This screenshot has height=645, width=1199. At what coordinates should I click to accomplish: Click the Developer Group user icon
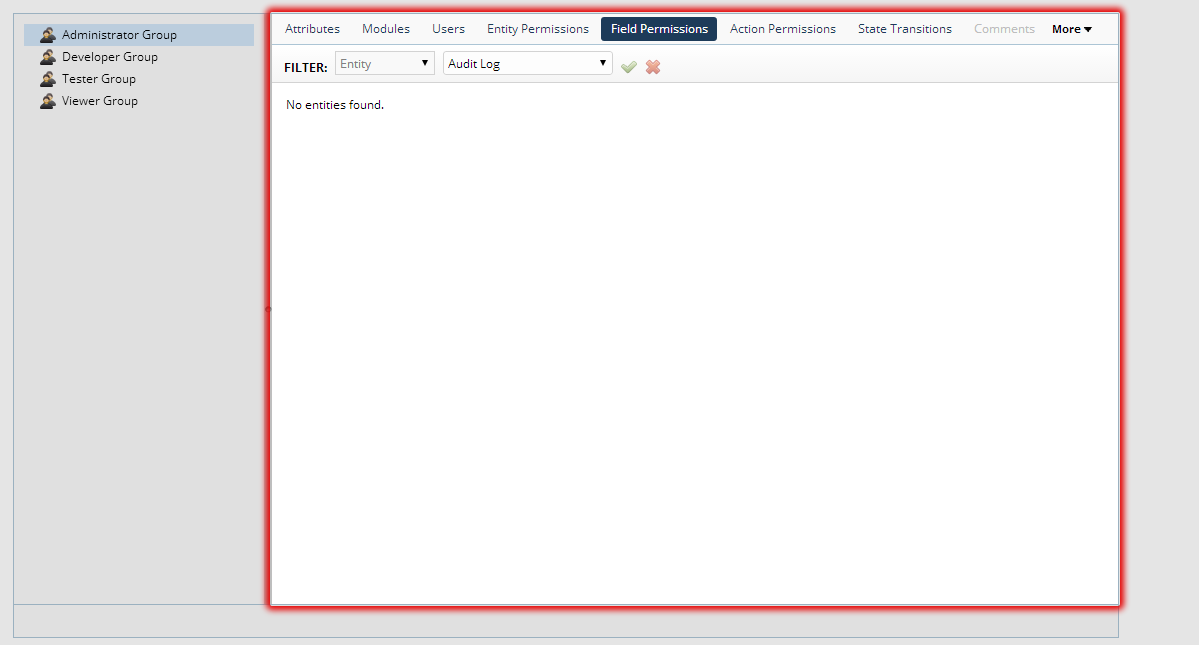pyautogui.click(x=48, y=57)
